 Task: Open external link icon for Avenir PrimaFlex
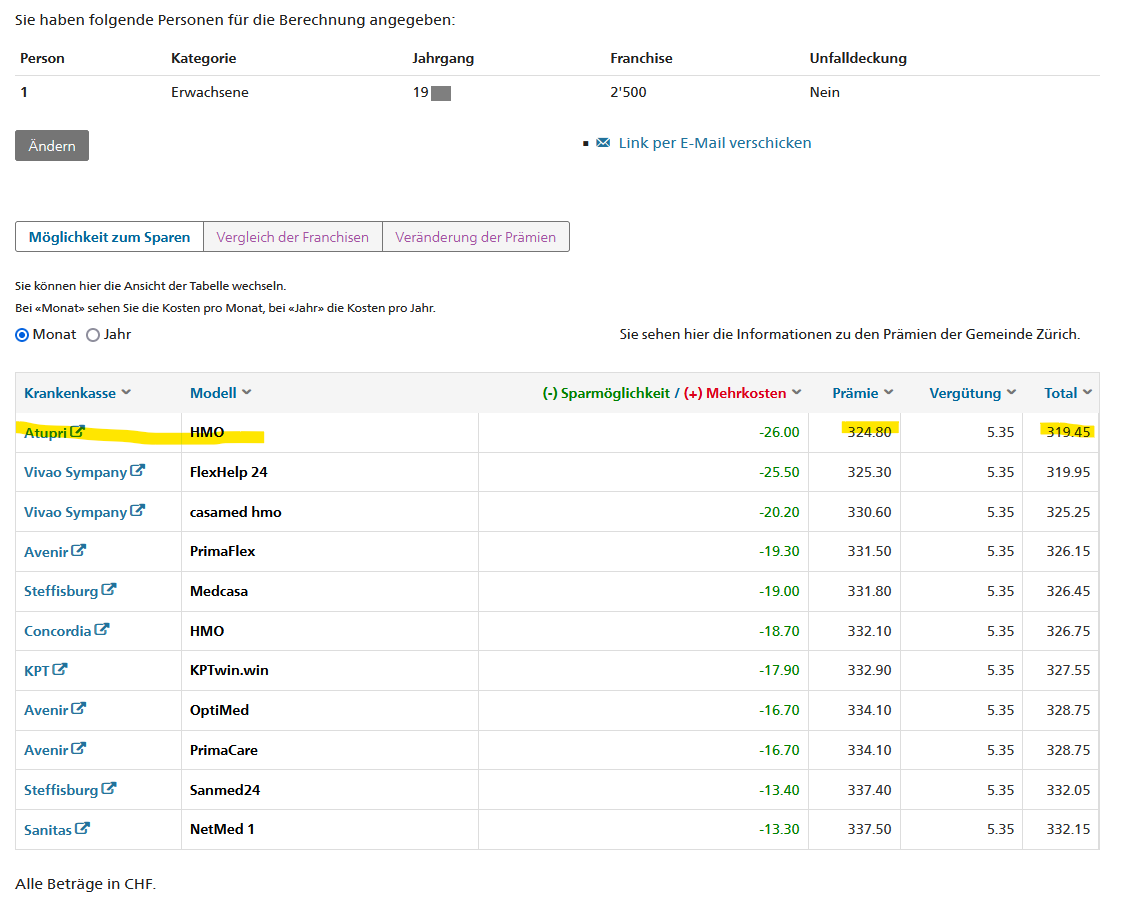tap(79, 551)
